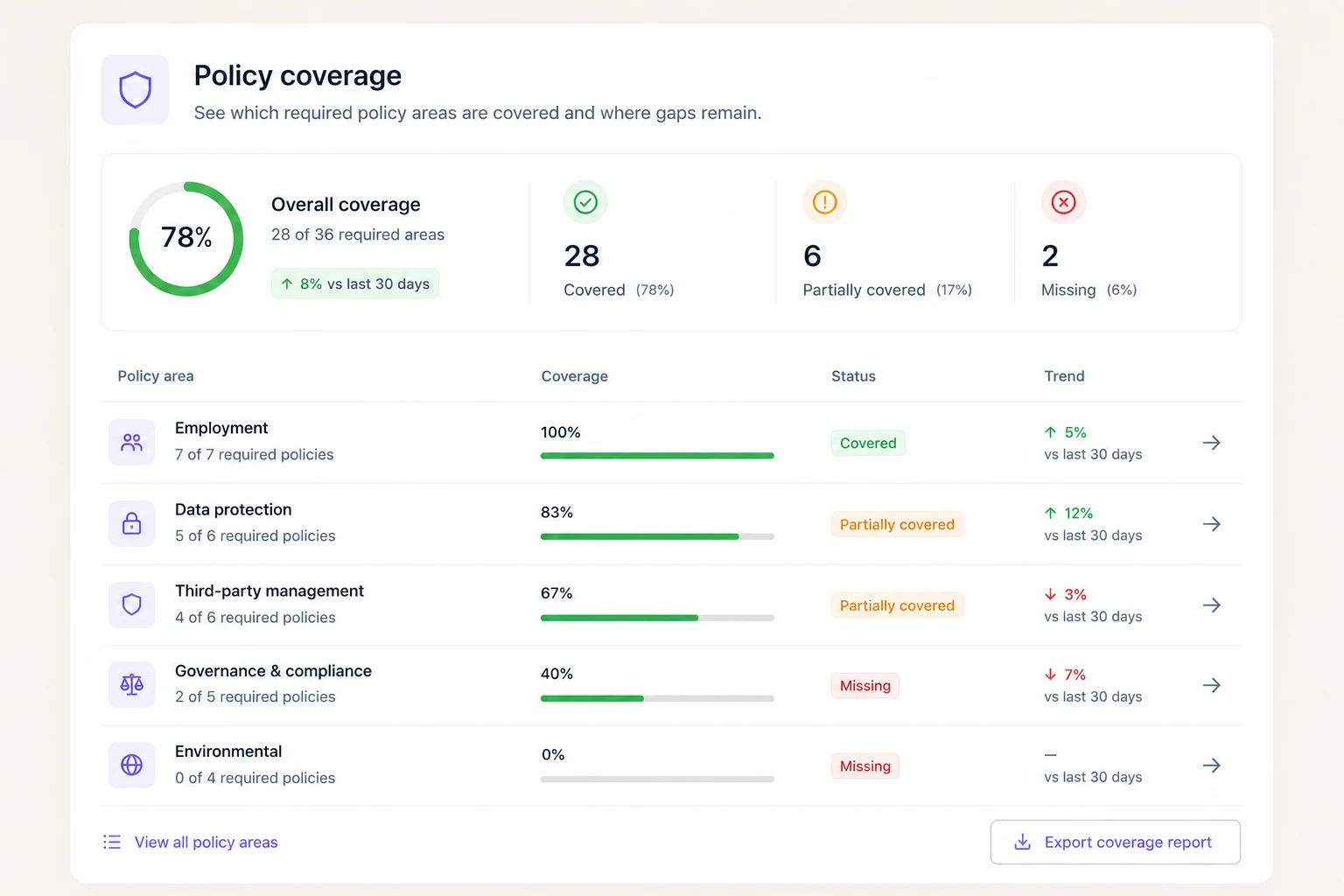
Task: Open Data protection row details arrow
Action: click(1211, 524)
